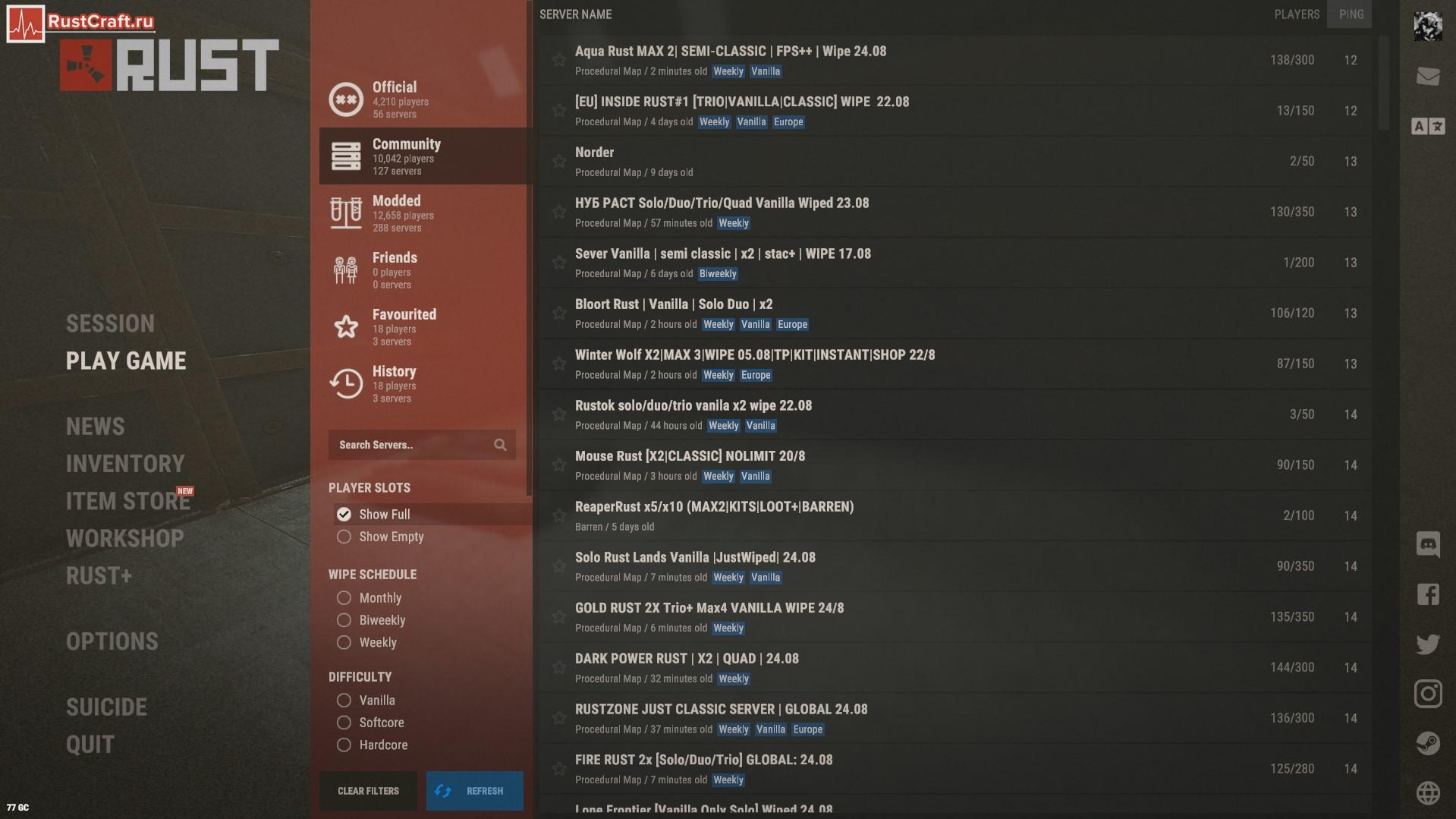Open the Twitter icon link
This screenshot has width=1456, height=819.
pos(1428,644)
